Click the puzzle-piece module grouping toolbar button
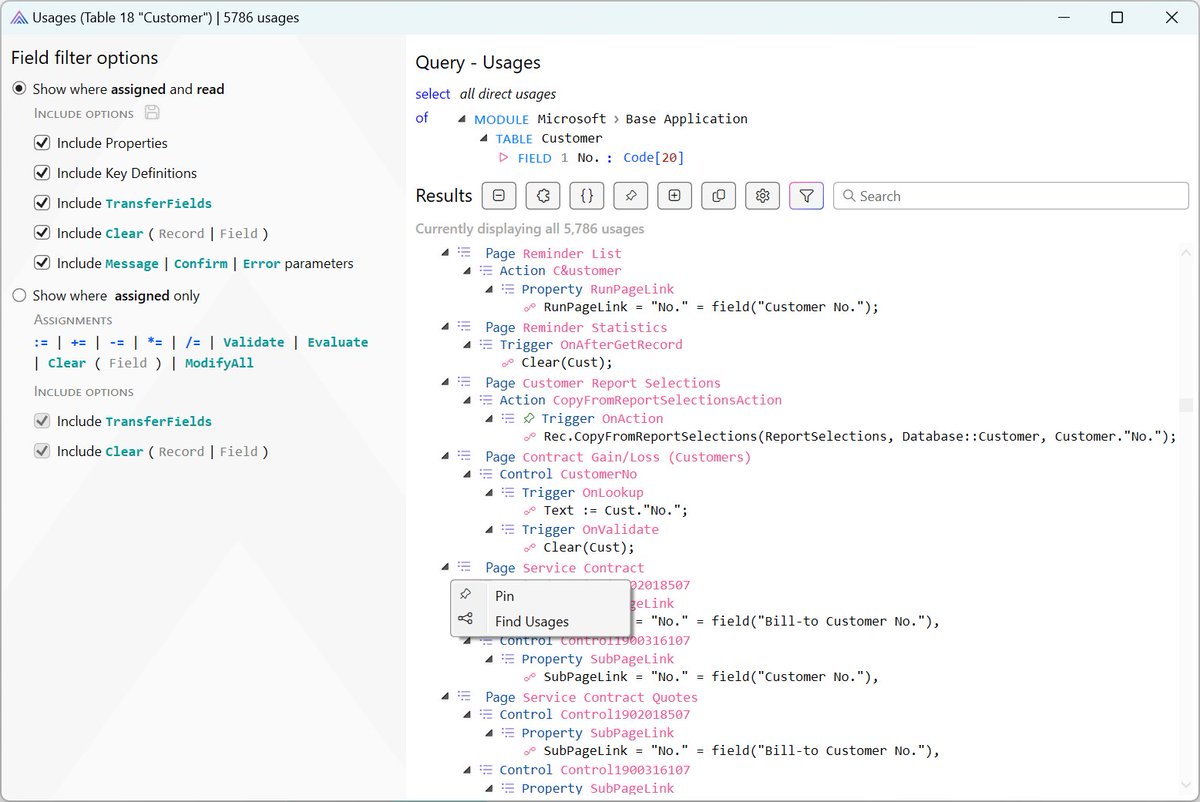This screenshot has width=1200, height=802. [543, 196]
